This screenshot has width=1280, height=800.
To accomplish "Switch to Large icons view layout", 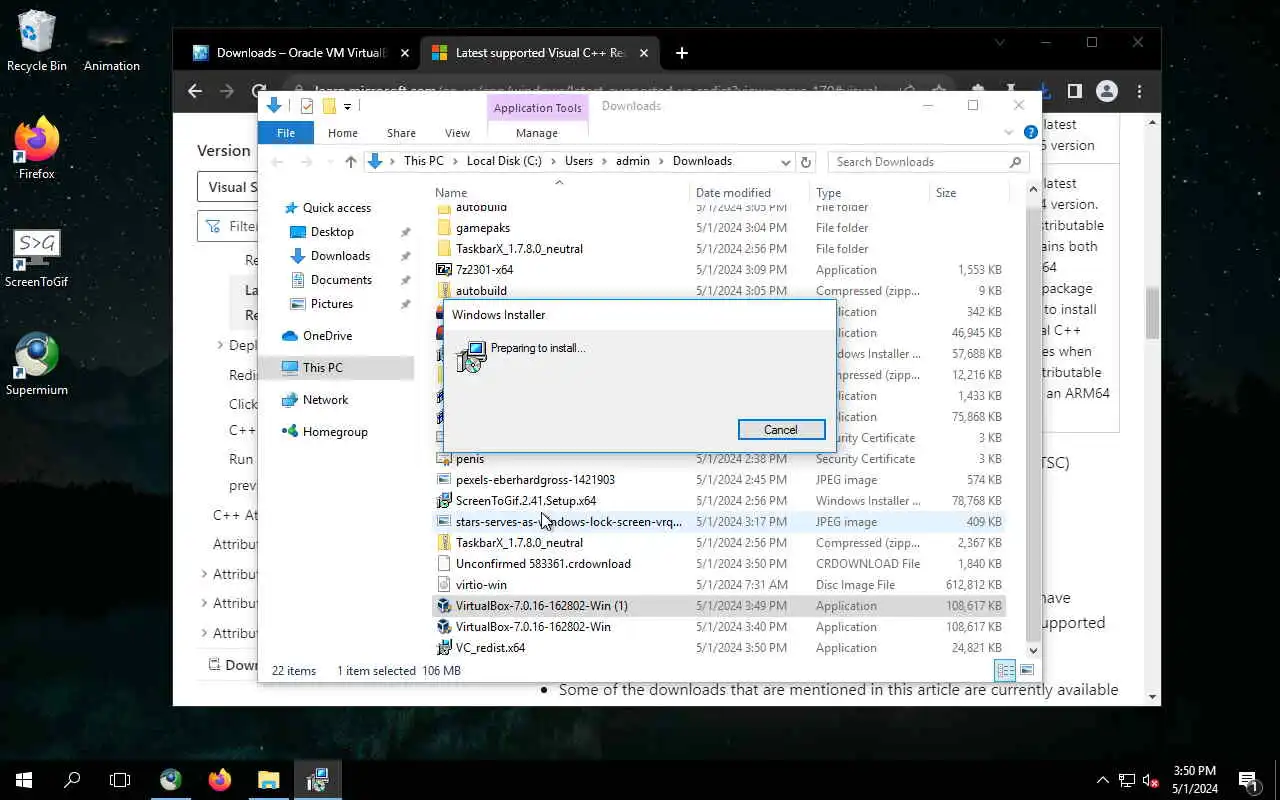I will [1027, 671].
